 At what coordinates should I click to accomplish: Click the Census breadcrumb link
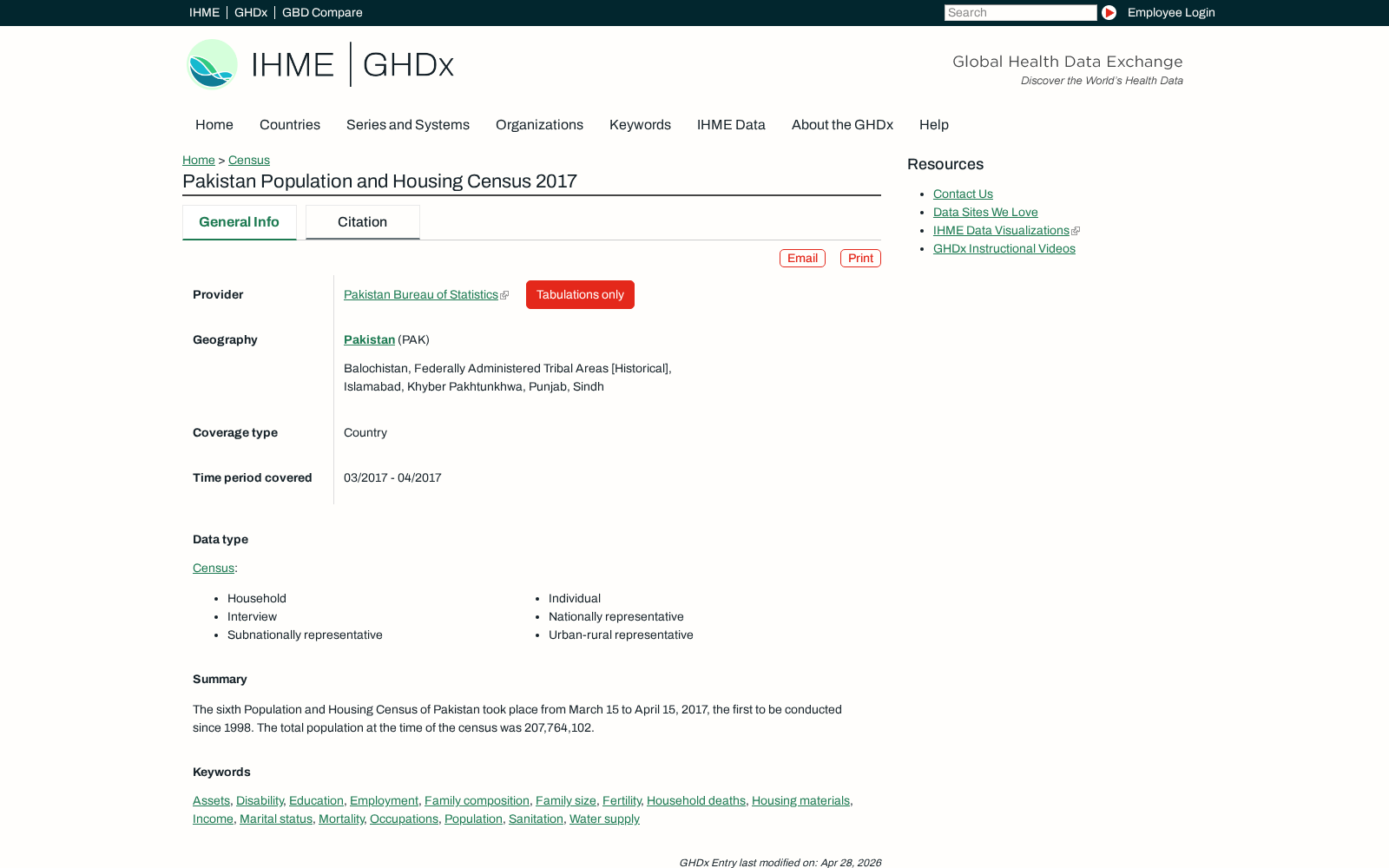click(249, 161)
